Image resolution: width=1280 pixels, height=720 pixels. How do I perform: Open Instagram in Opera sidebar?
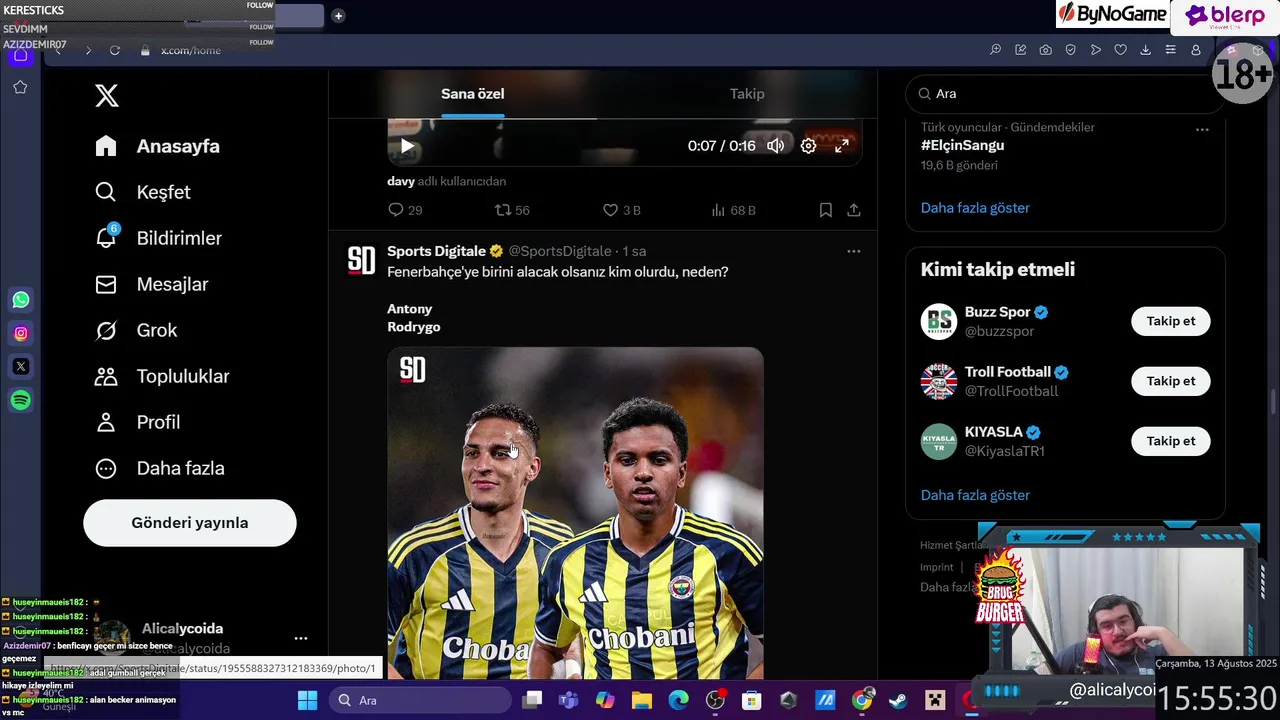click(x=21, y=333)
